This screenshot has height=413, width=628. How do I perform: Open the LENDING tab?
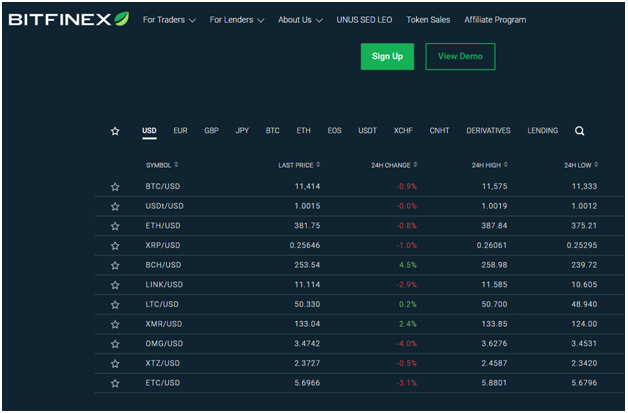542,131
